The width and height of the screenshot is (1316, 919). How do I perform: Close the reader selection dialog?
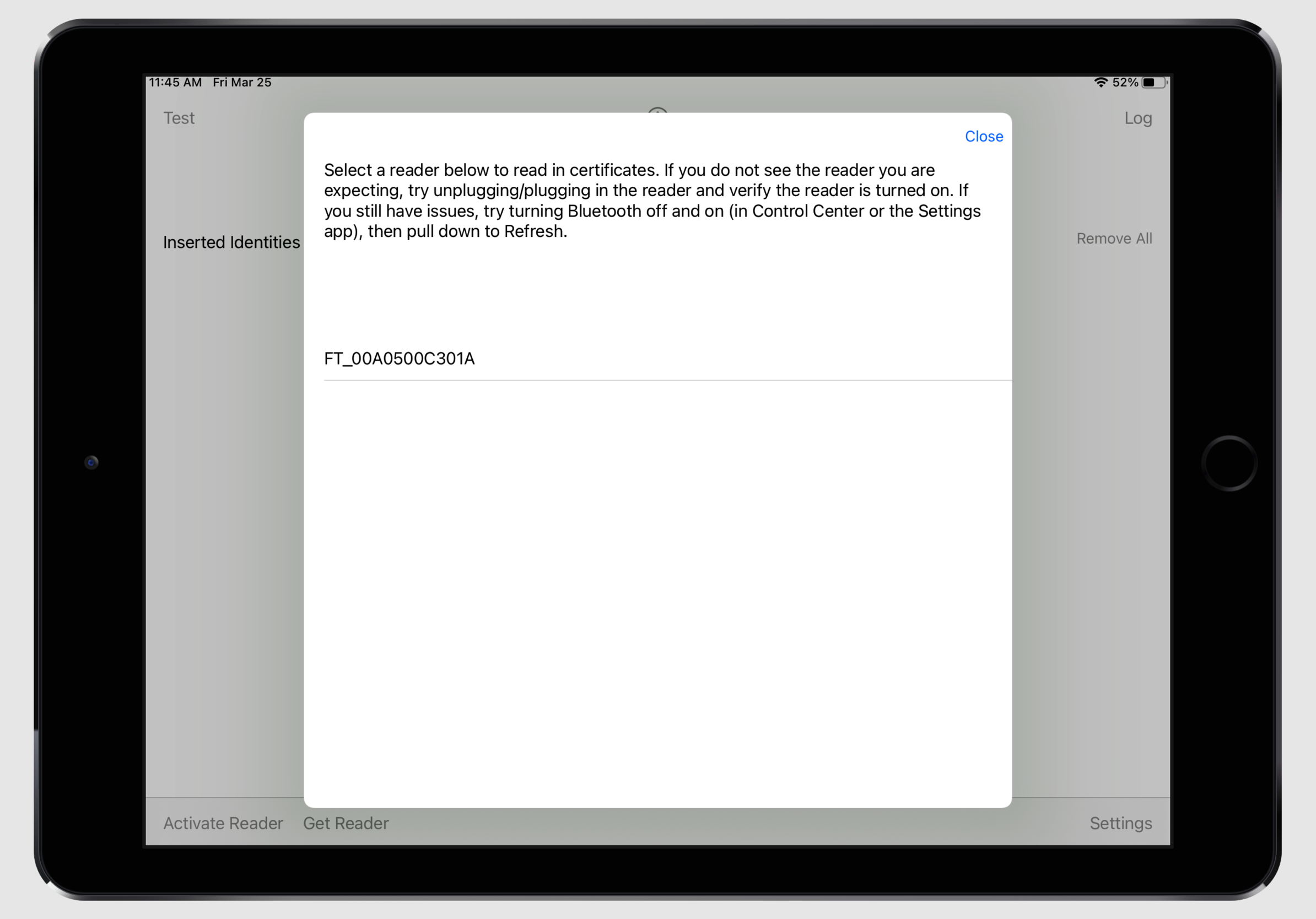(x=983, y=137)
